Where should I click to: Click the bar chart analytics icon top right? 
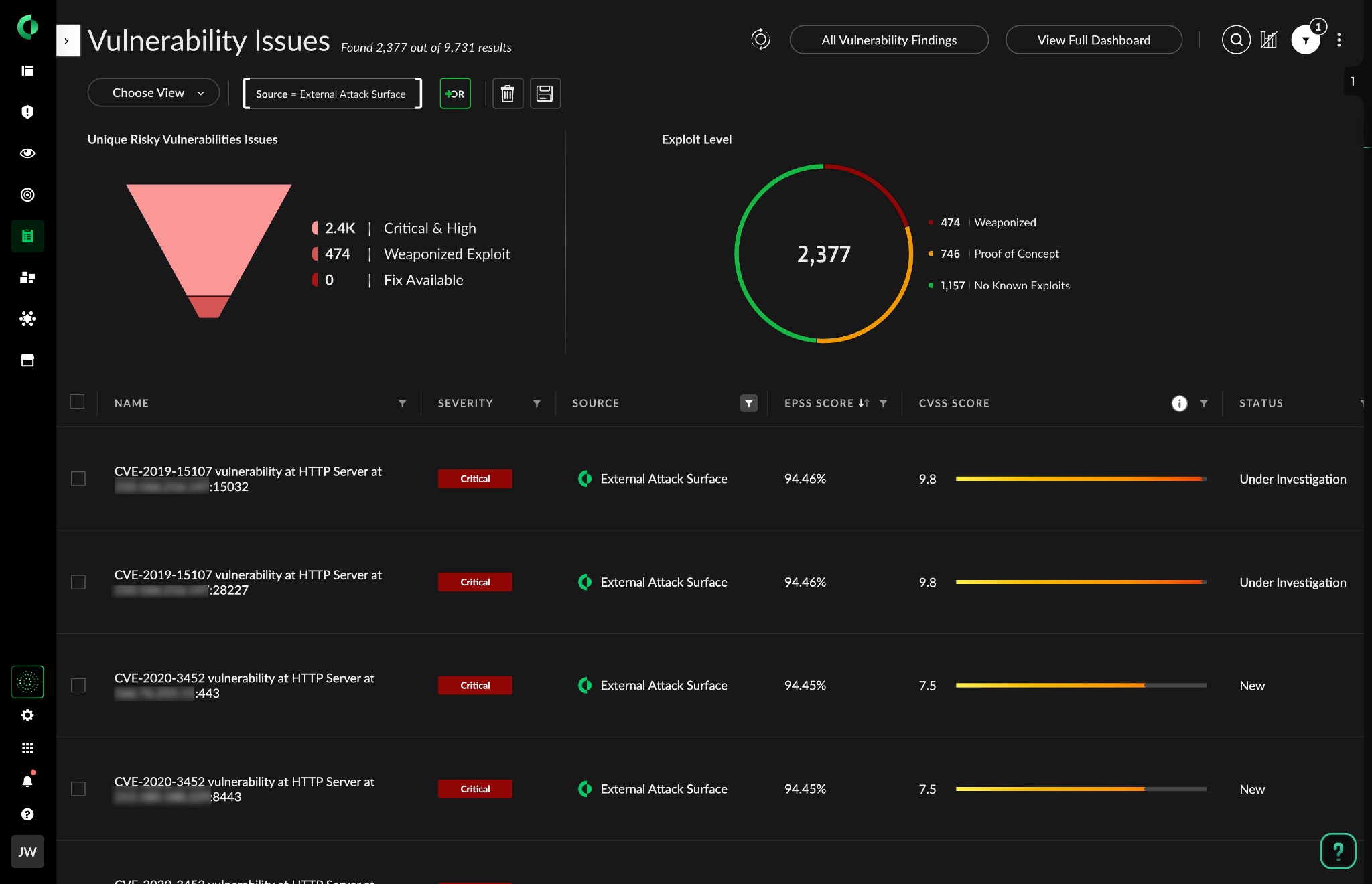1269,40
